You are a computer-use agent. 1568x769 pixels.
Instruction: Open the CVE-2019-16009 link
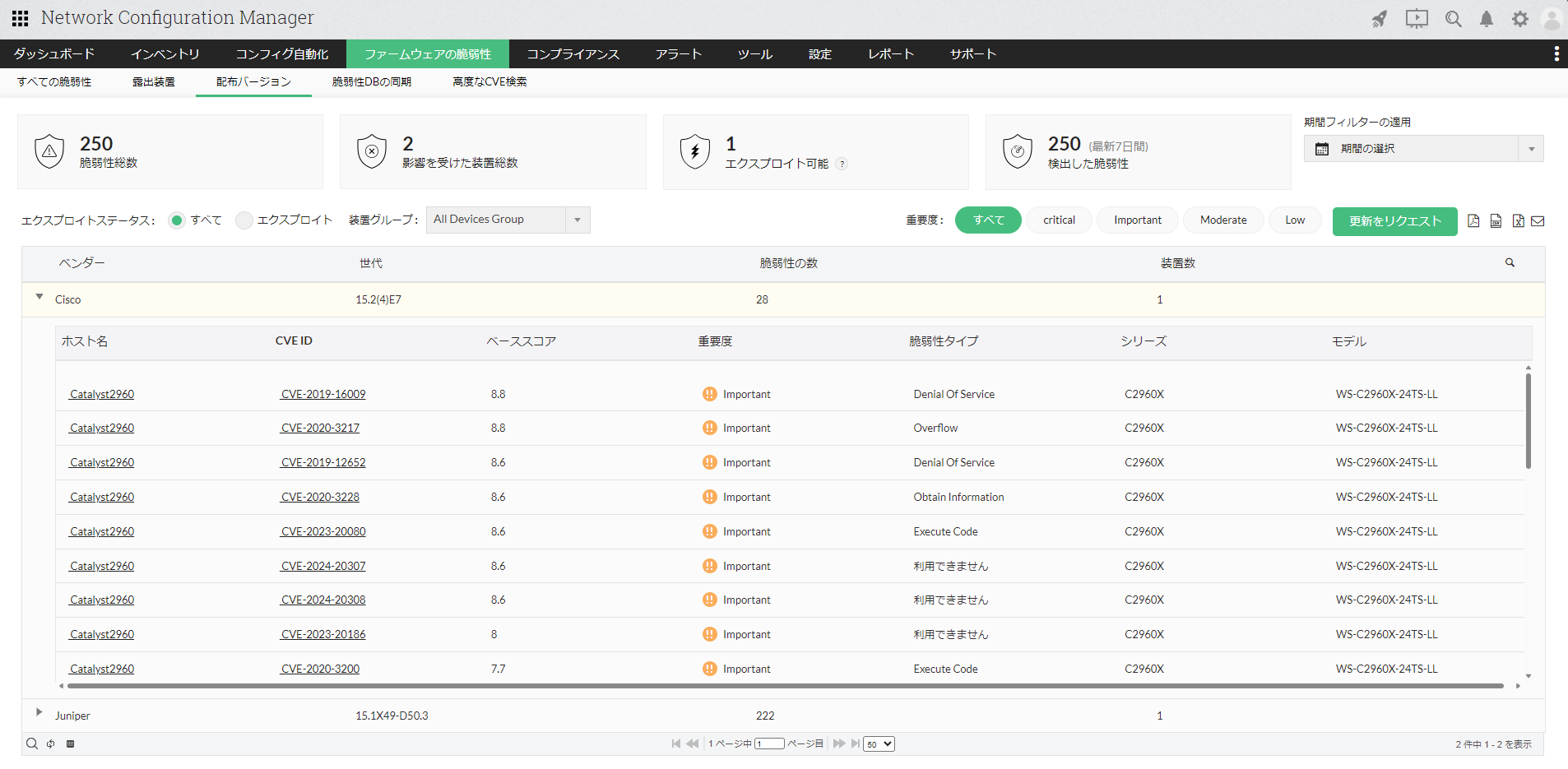[323, 395]
